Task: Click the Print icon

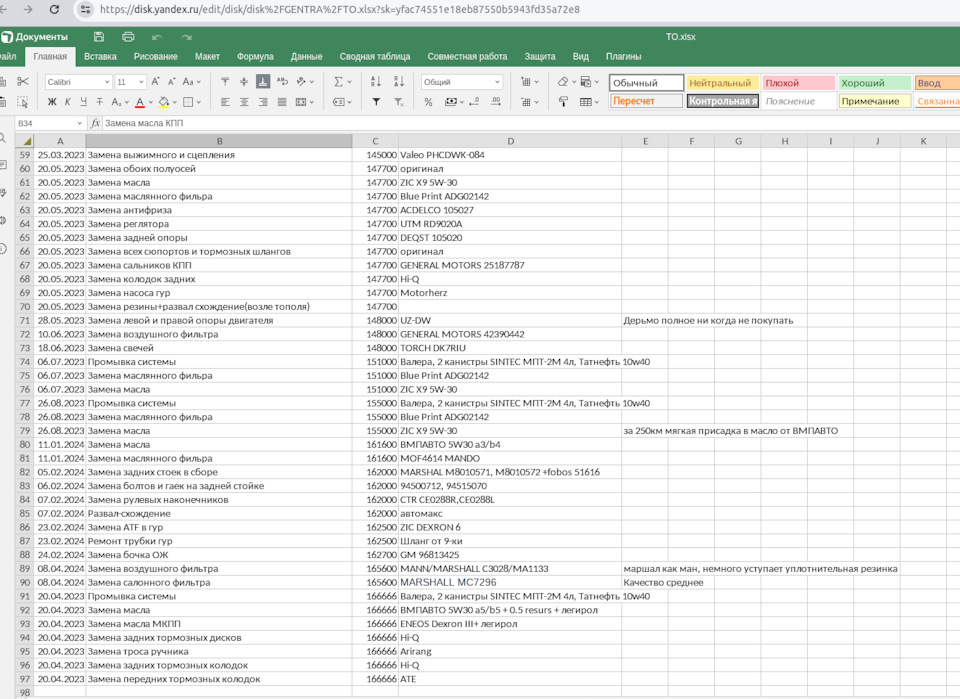Action: pyautogui.click(x=128, y=37)
